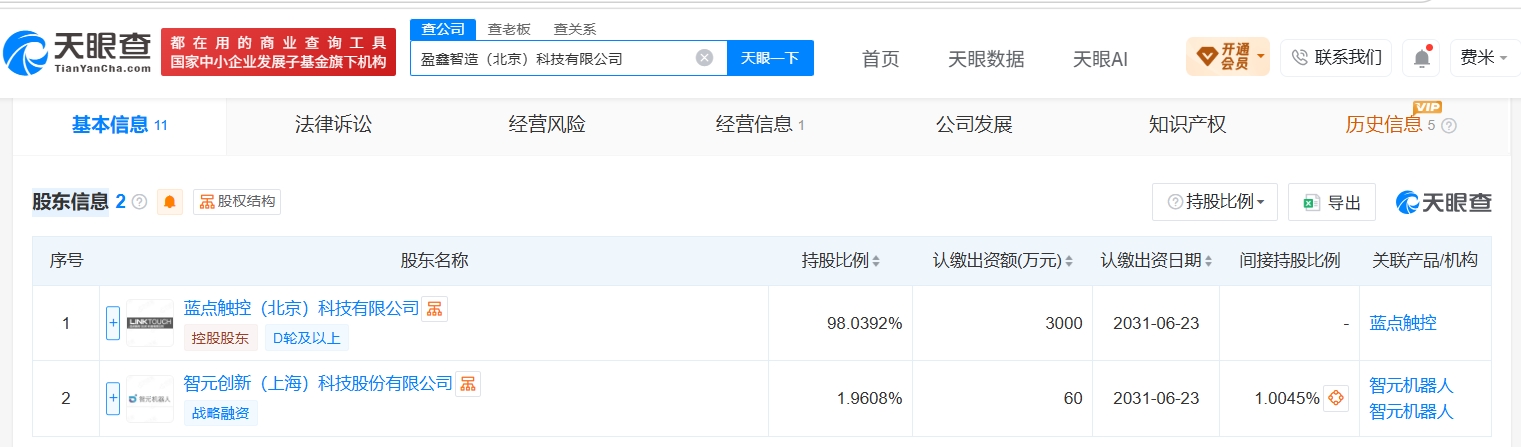The height and width of the screenshot is (447, 1521).
Task: Open equity structure icon next to 蓝点触控（北京）科技有限公司
Action: (434, 309)
